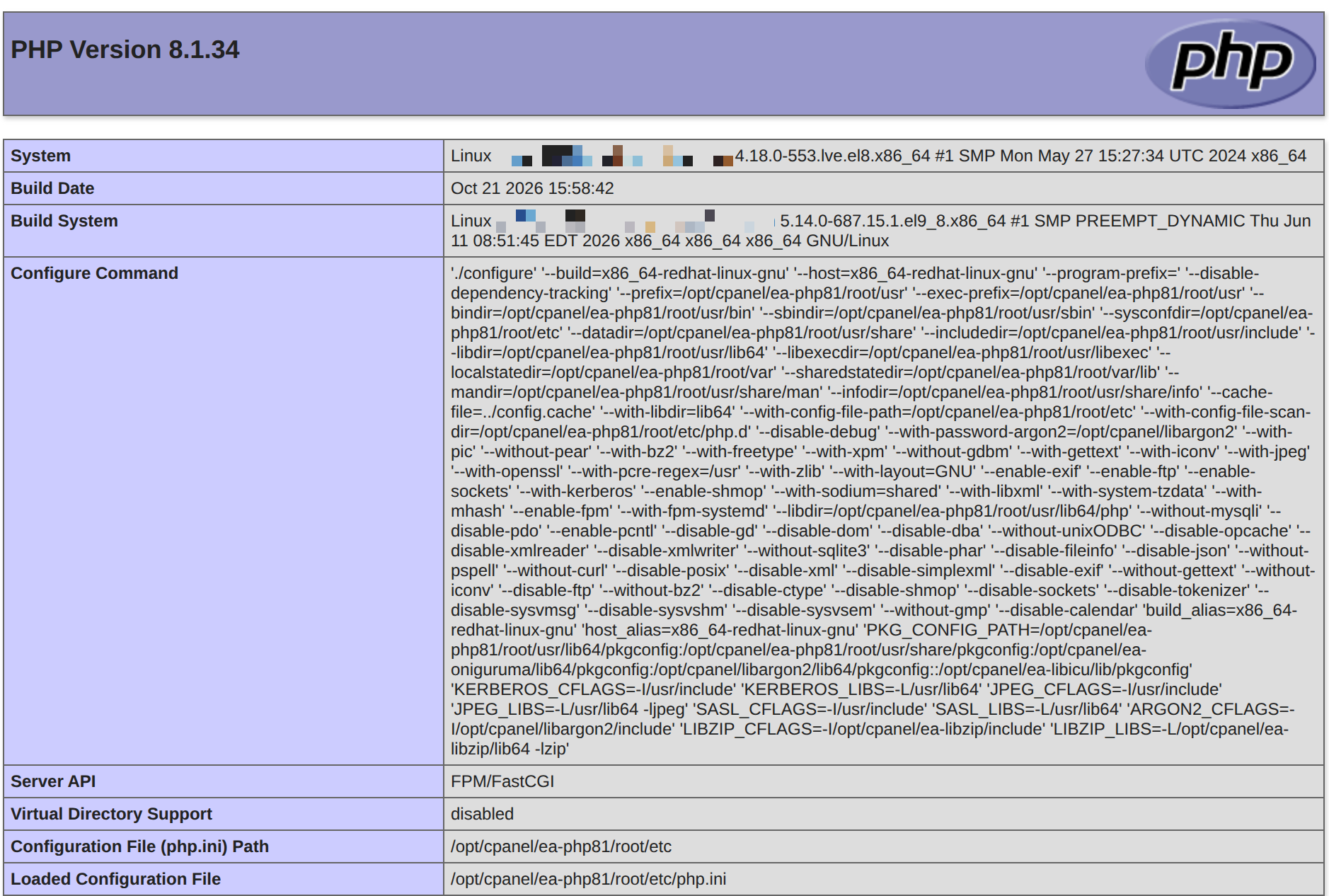Click the './configure' text in Configure Command
1329x896 pixels.
coord(493,273)
